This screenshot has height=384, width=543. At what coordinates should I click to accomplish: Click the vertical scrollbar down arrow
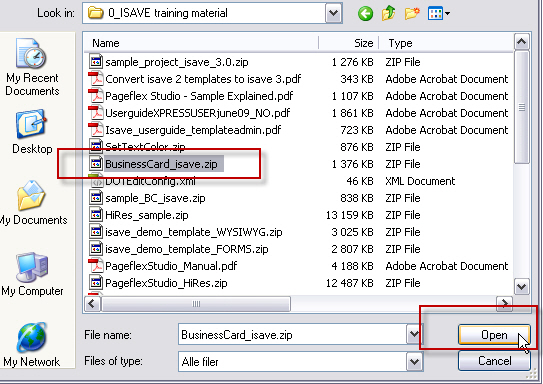pyautogui.click(x=522, y=287)
